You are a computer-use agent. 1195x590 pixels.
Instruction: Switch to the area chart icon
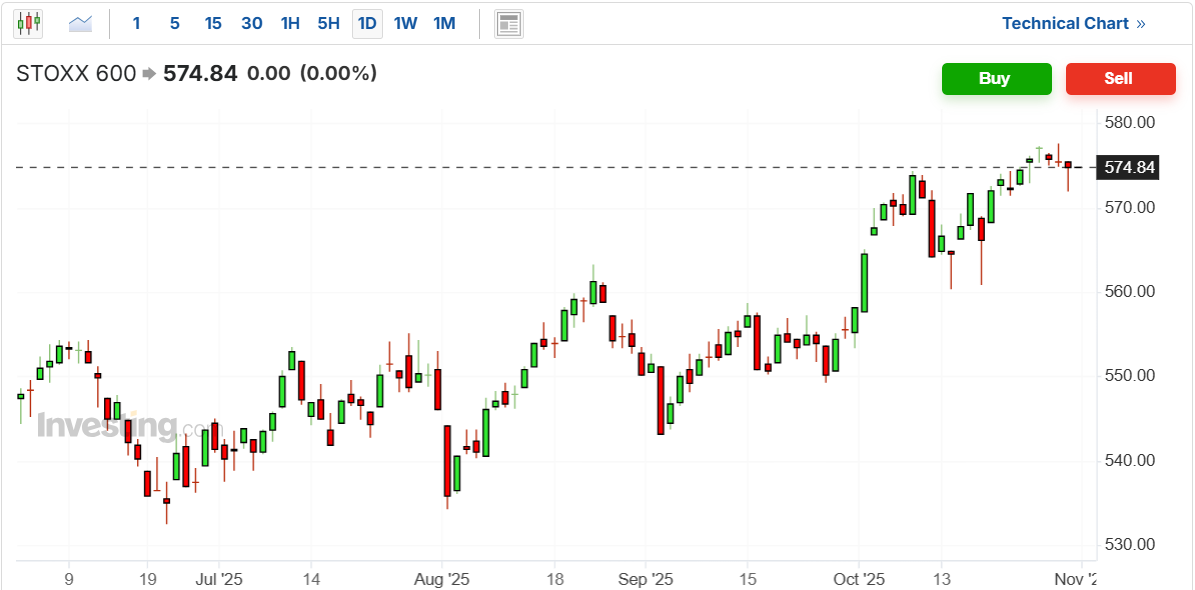click(80, 23)
